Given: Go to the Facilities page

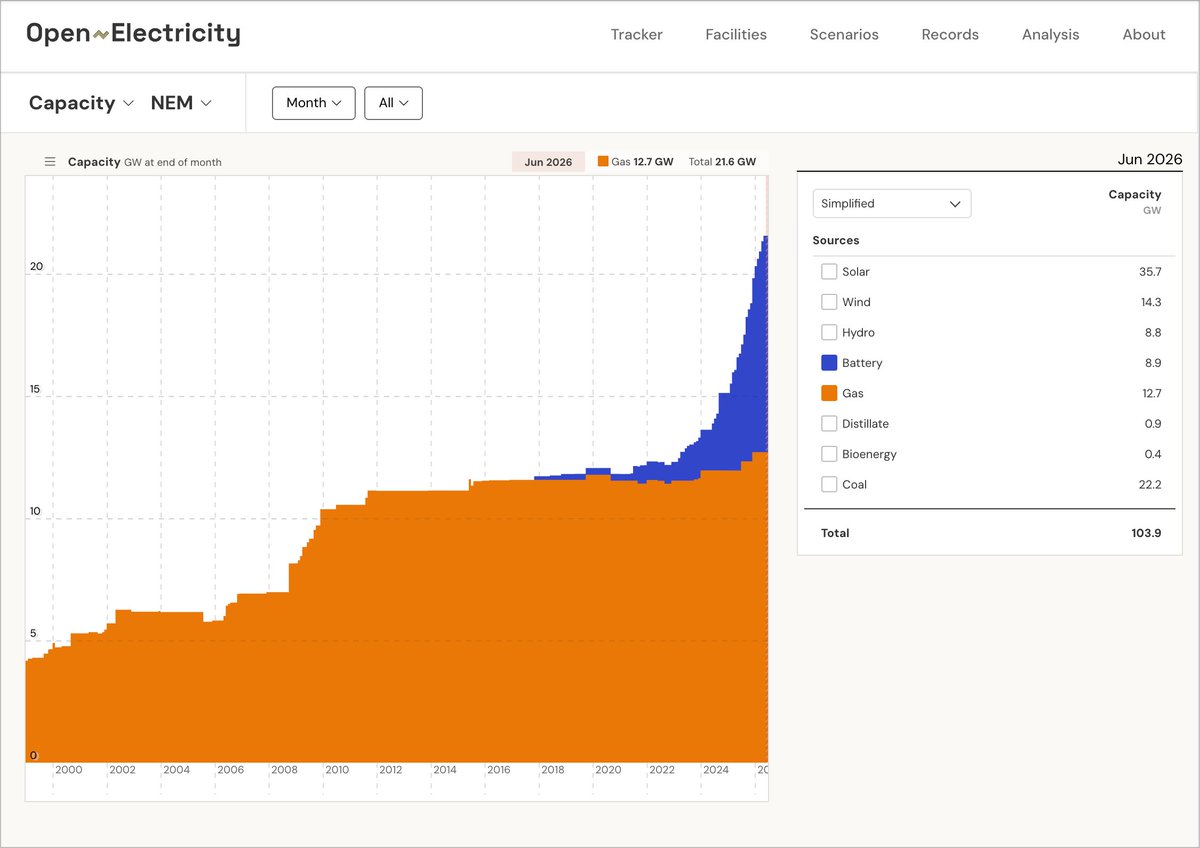Looking at the screenshot, I should pos(736,34).
